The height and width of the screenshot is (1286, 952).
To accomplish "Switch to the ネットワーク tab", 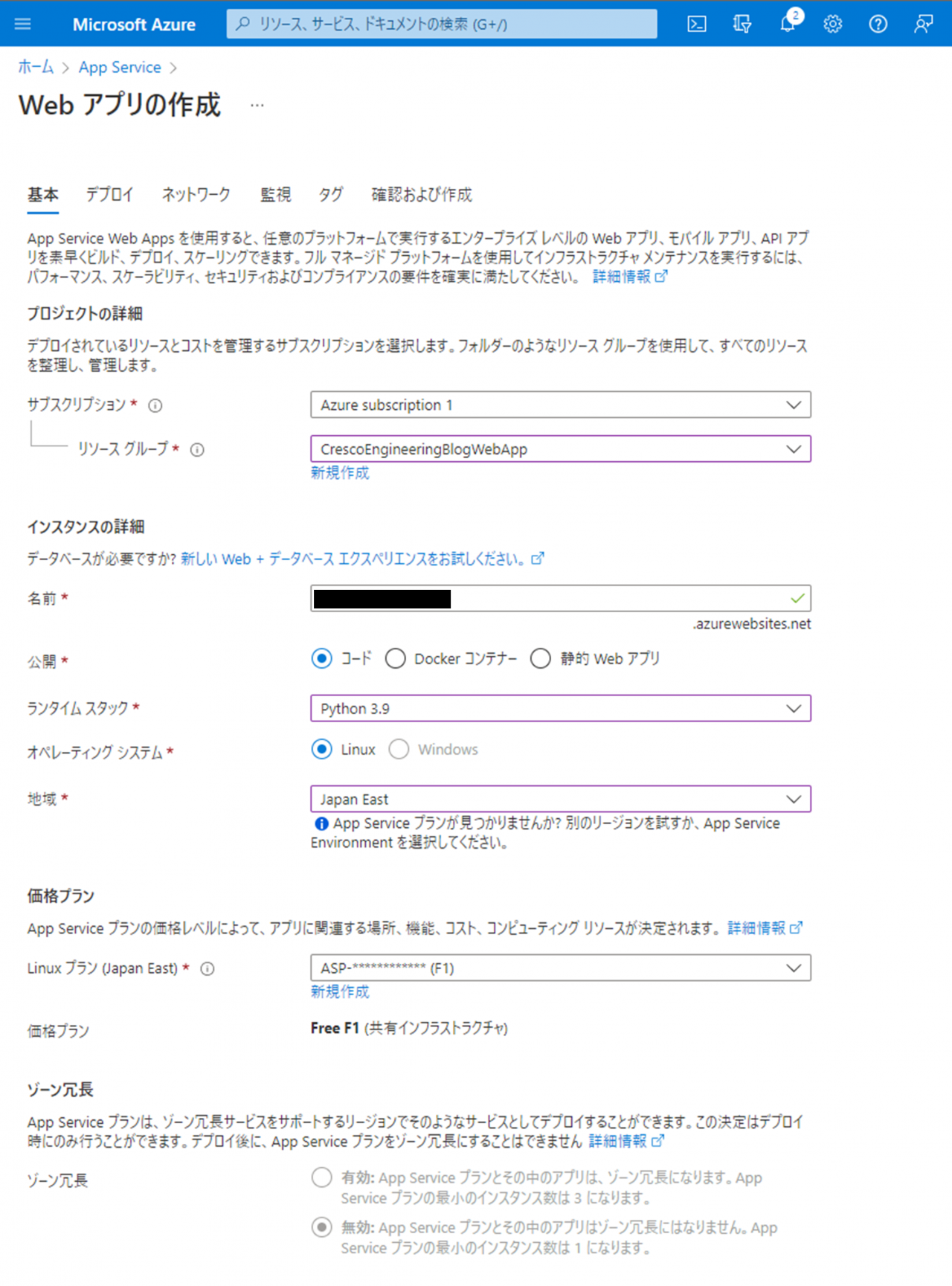I will (x=196, y=195).
